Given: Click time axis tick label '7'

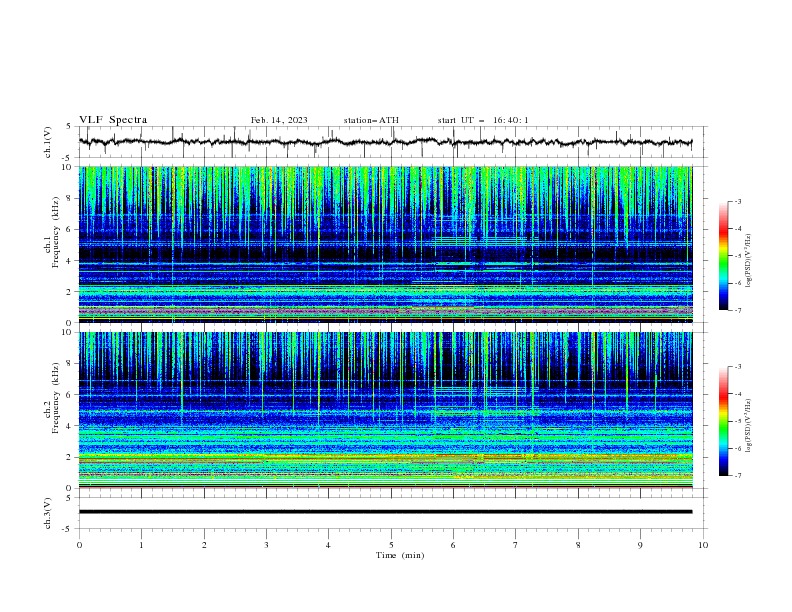Looking at the screenshot, I should coord(516,545).
